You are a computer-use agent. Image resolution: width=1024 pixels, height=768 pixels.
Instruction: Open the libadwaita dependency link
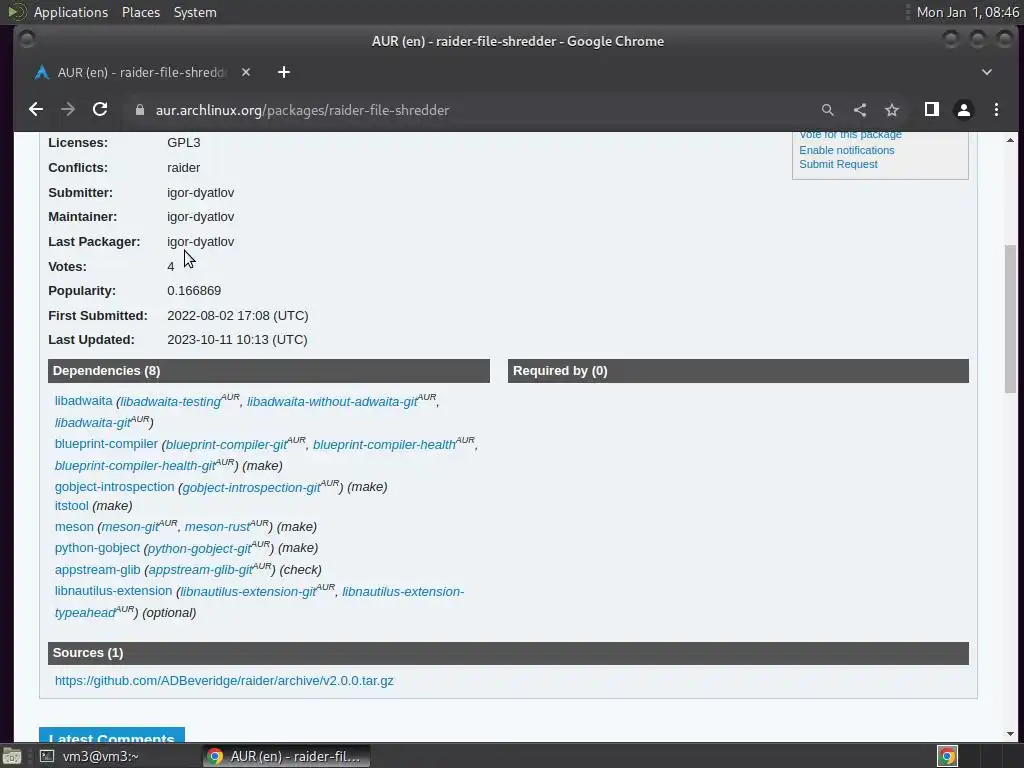(x=84, y=400)
